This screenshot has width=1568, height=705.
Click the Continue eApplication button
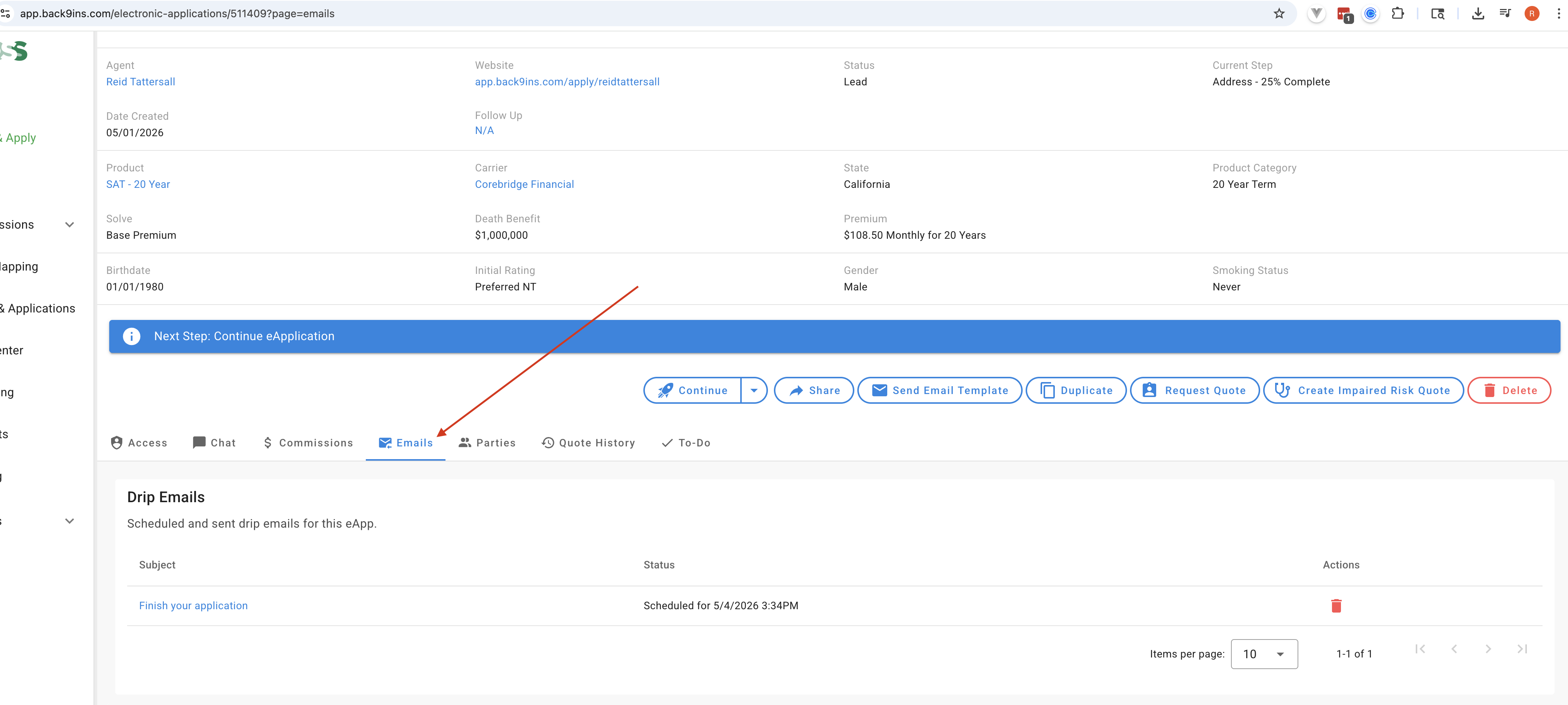693,390
